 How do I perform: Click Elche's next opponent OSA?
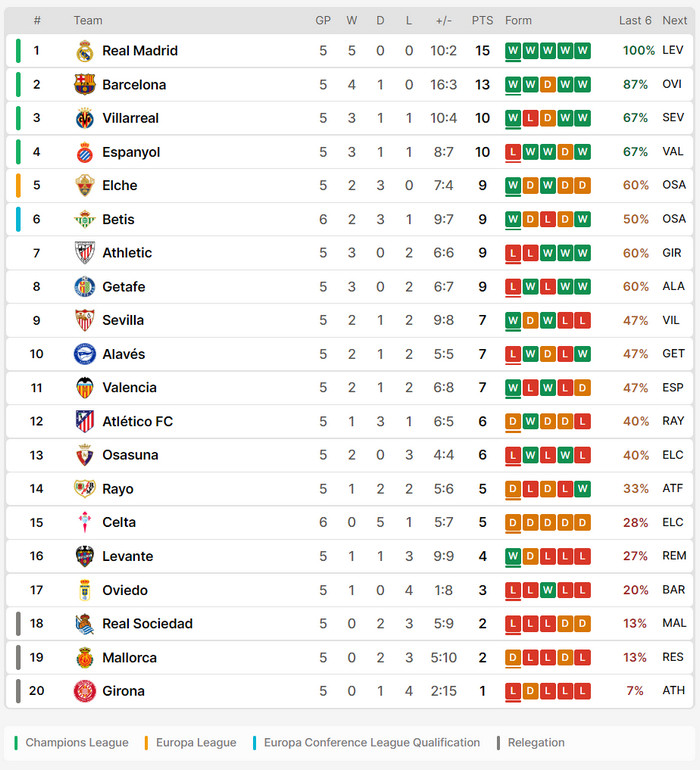coord(673,185)
